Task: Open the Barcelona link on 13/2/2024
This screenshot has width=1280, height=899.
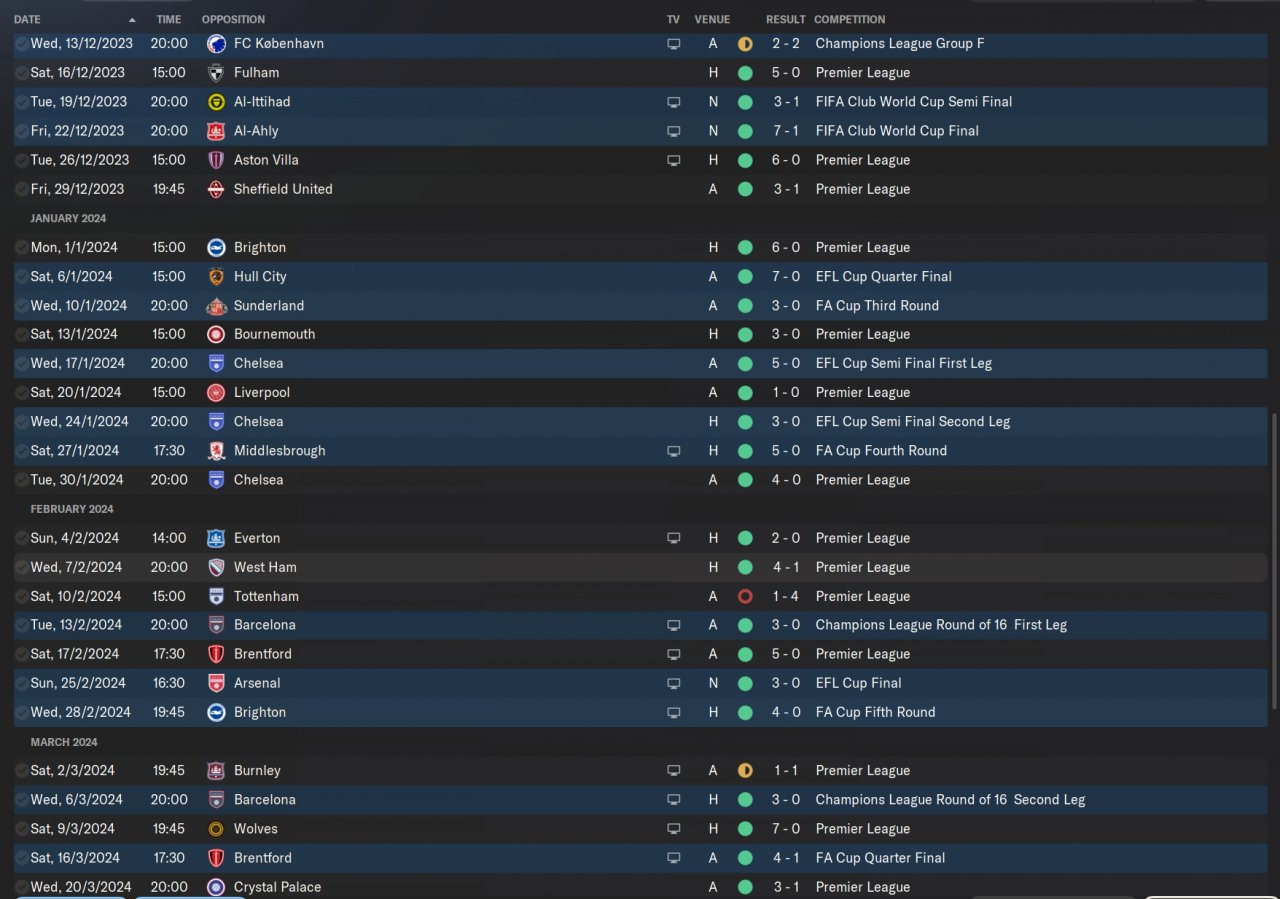Action: click(264, 625)
